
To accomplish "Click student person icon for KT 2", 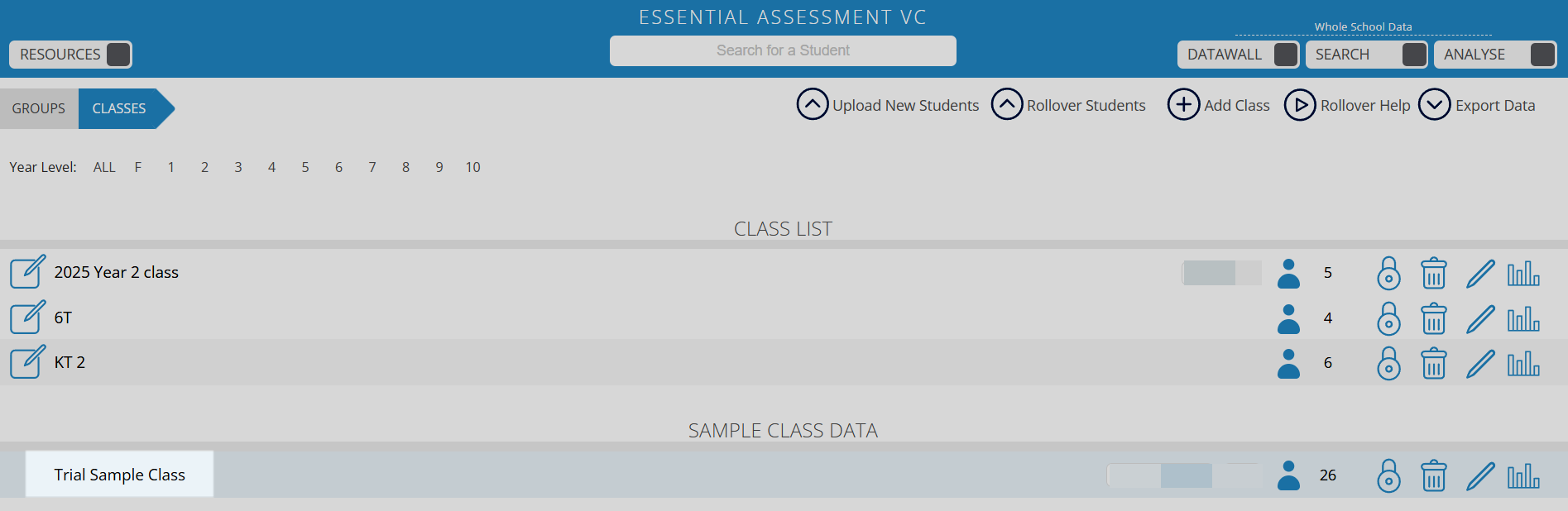I will pyautogui.click(x=1288, y=363).
